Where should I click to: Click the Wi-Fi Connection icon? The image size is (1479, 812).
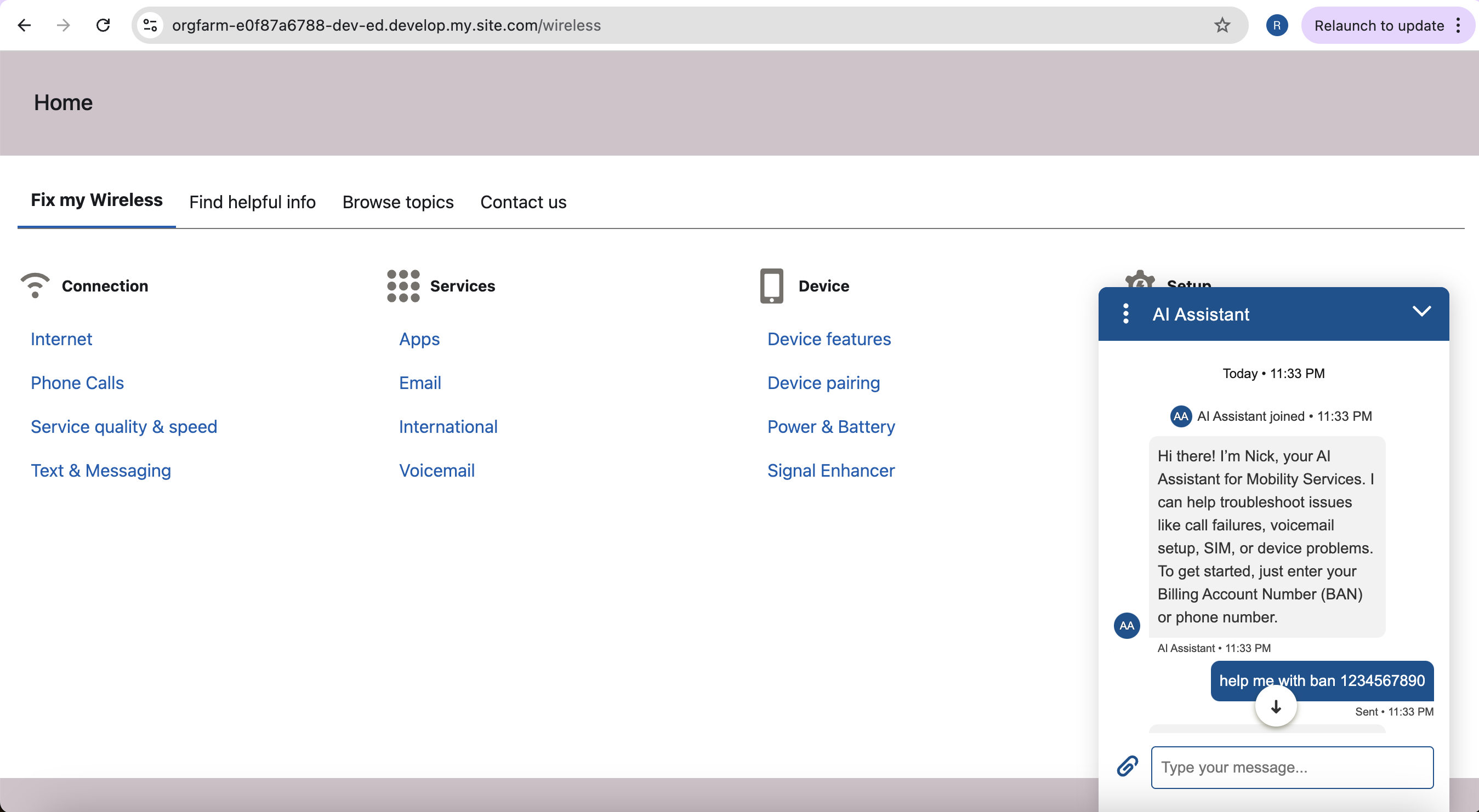pos(35,285)
